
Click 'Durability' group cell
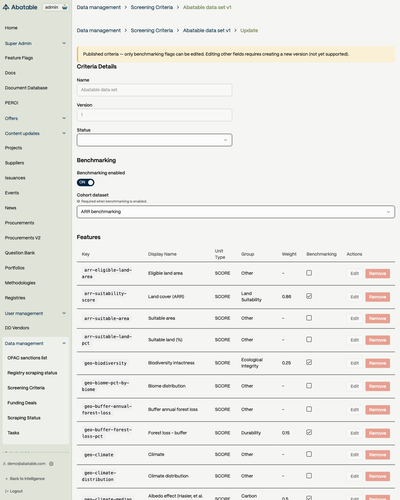click(251, 433)
